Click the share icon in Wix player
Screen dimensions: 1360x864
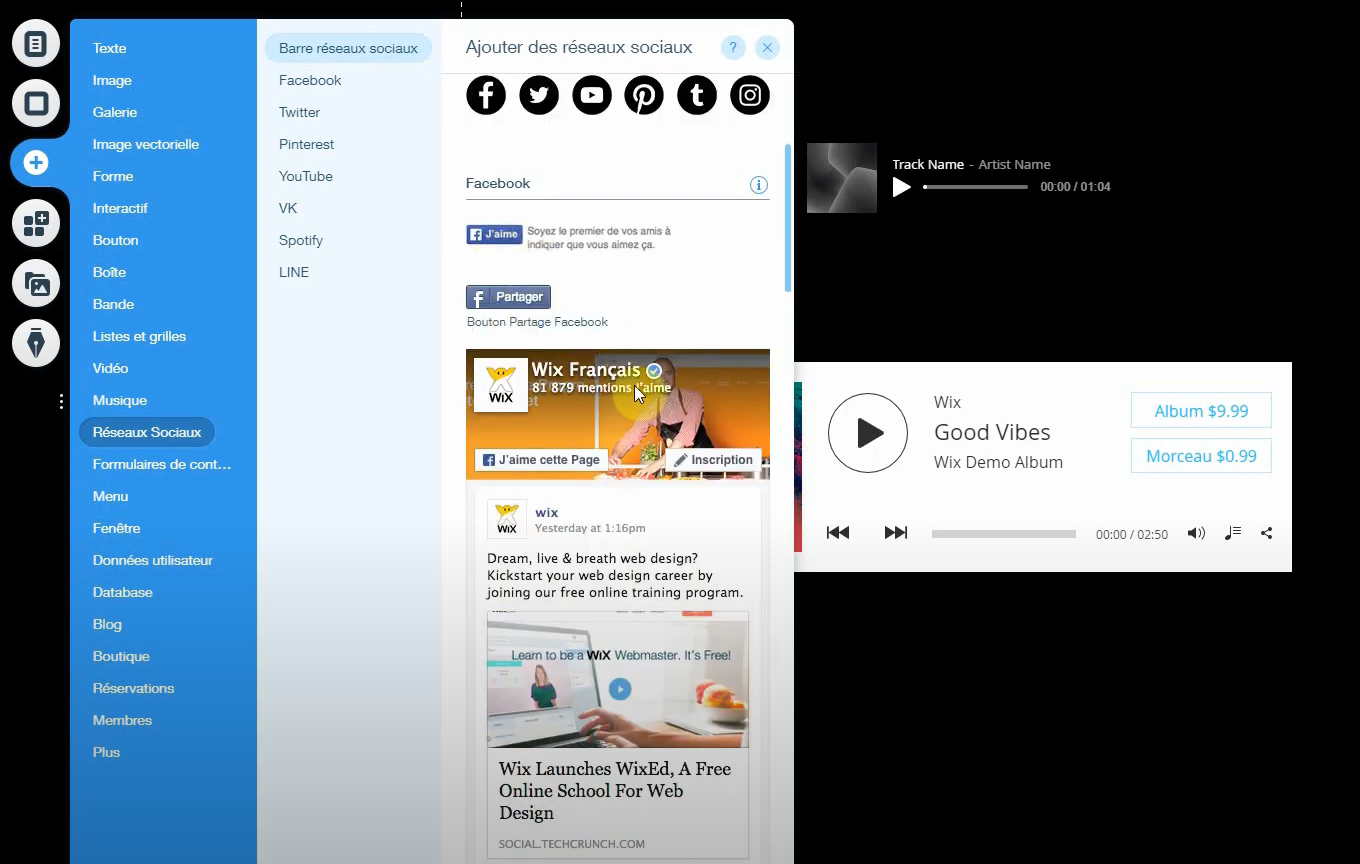point(1267,533)
